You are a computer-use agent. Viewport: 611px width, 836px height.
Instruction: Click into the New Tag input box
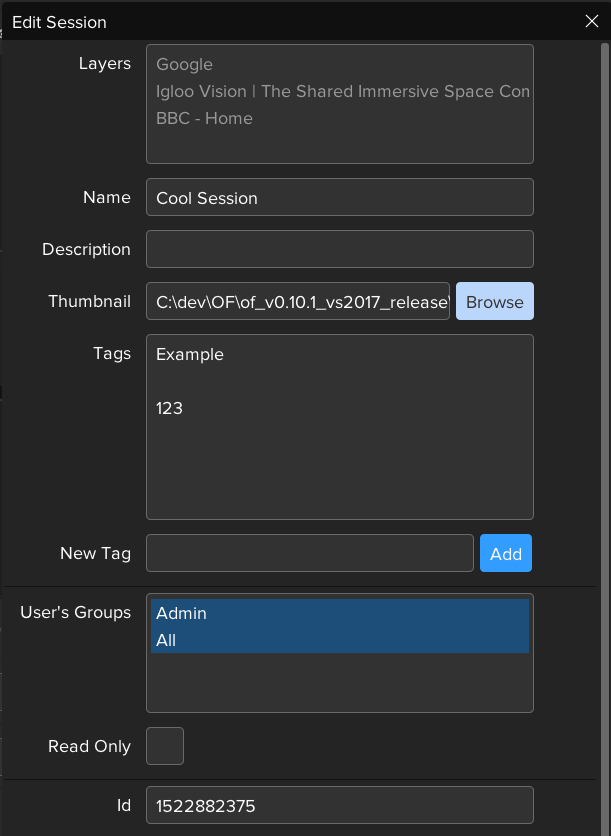[309, 553]
